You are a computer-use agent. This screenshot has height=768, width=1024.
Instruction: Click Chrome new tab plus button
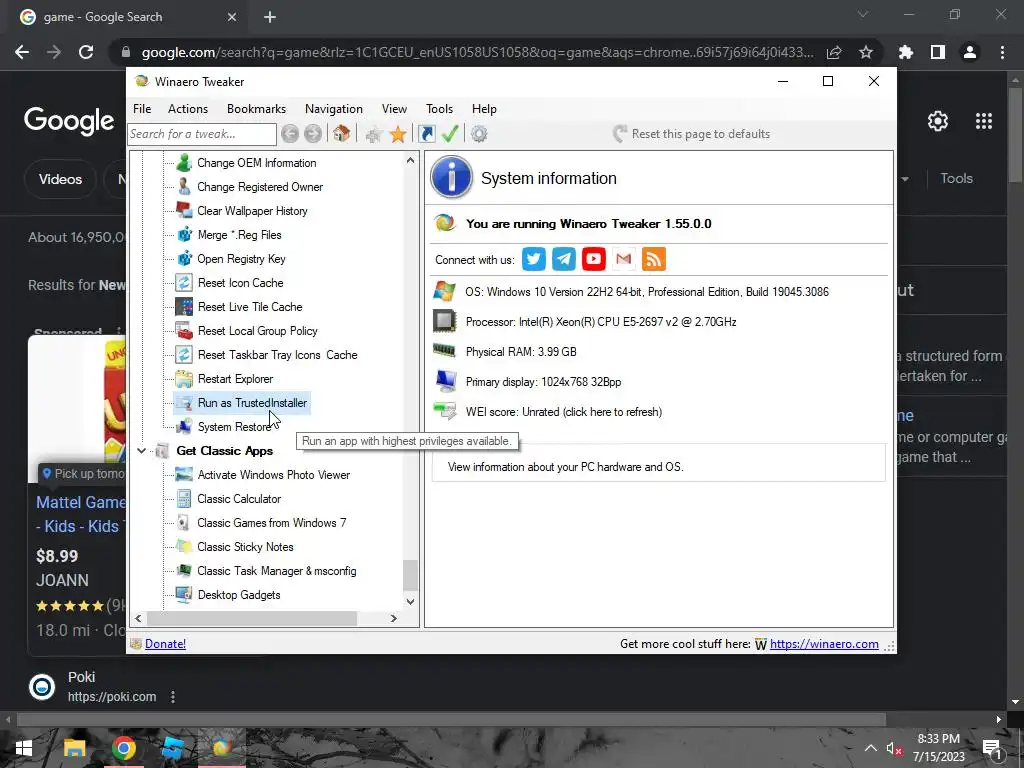tap(270, 17)
